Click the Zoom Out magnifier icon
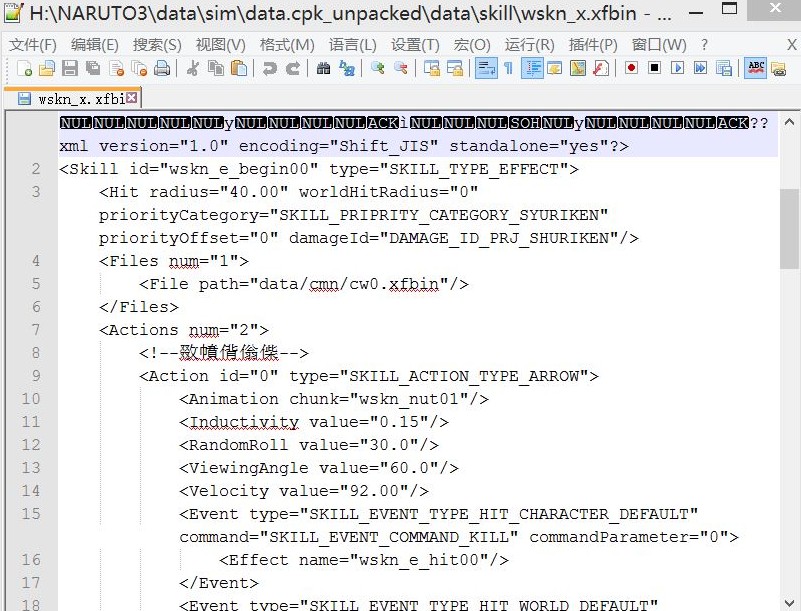Viewport: 801px width, 611px height. [x=400, y=68]
